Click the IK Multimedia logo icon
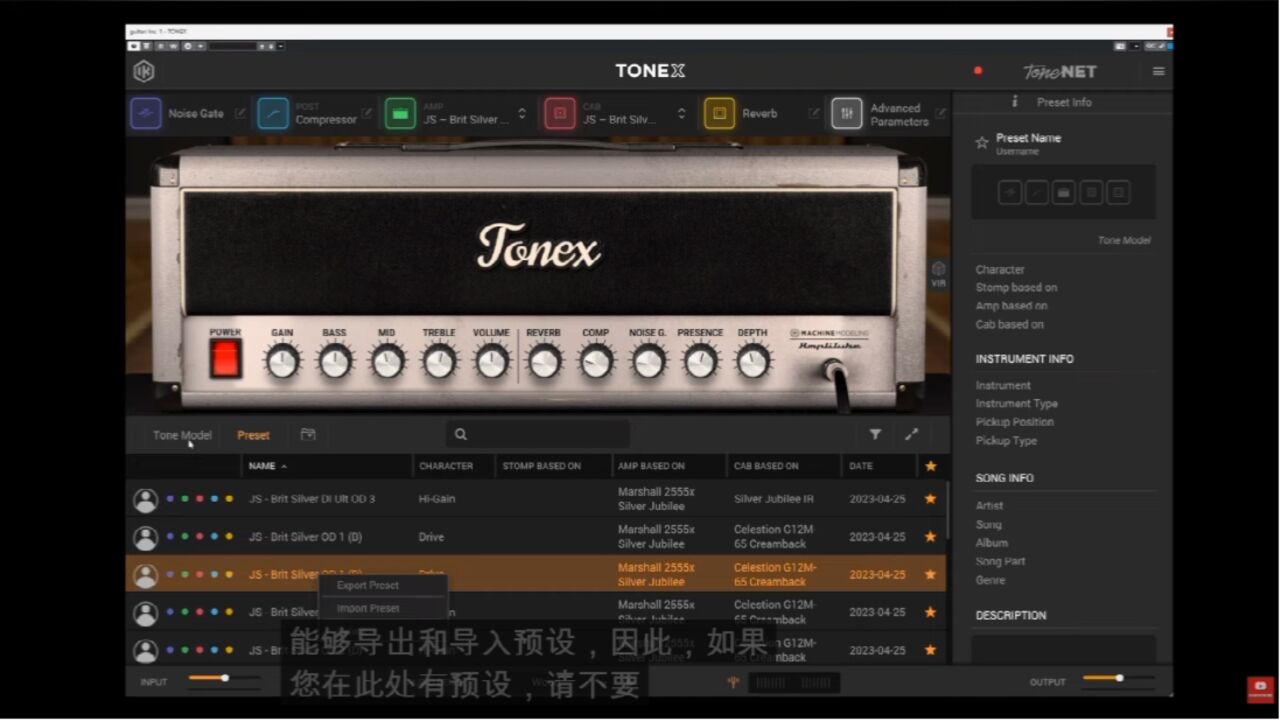This screenshot has width=1280, height=720. pyautogui.click(x=144, y=71)
